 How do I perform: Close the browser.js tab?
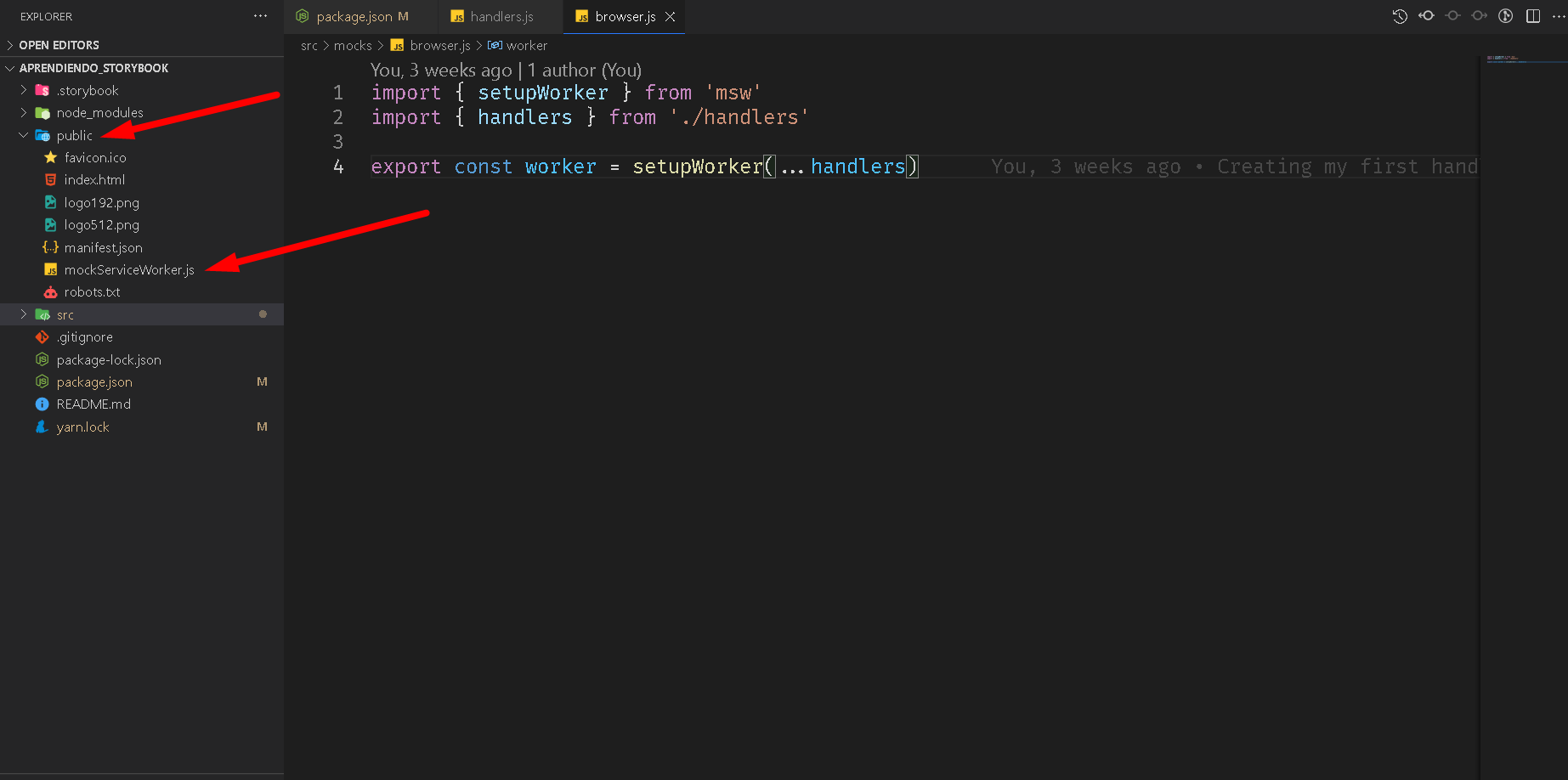pos(671,17)
